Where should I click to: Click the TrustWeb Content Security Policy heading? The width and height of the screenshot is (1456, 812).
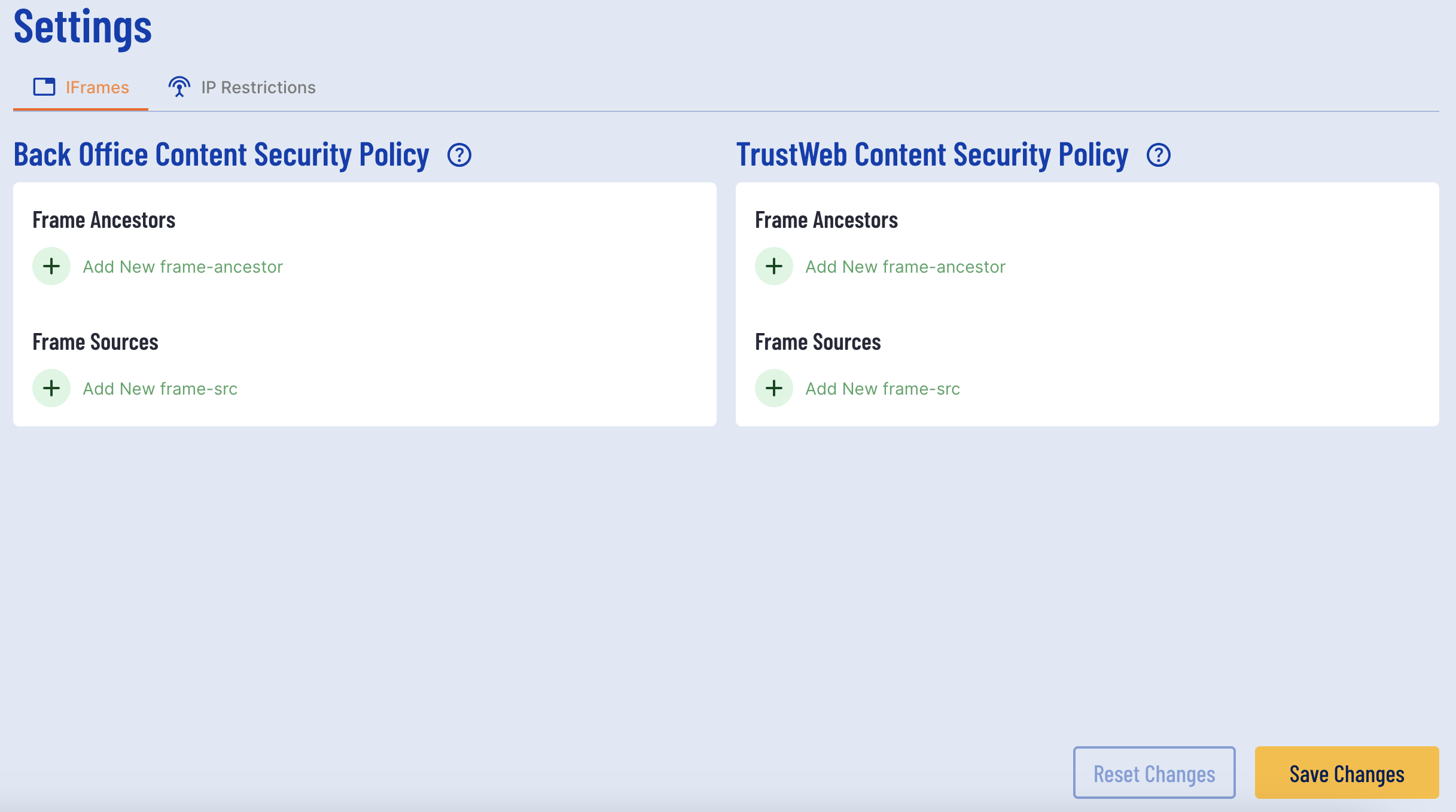(933, 155)
